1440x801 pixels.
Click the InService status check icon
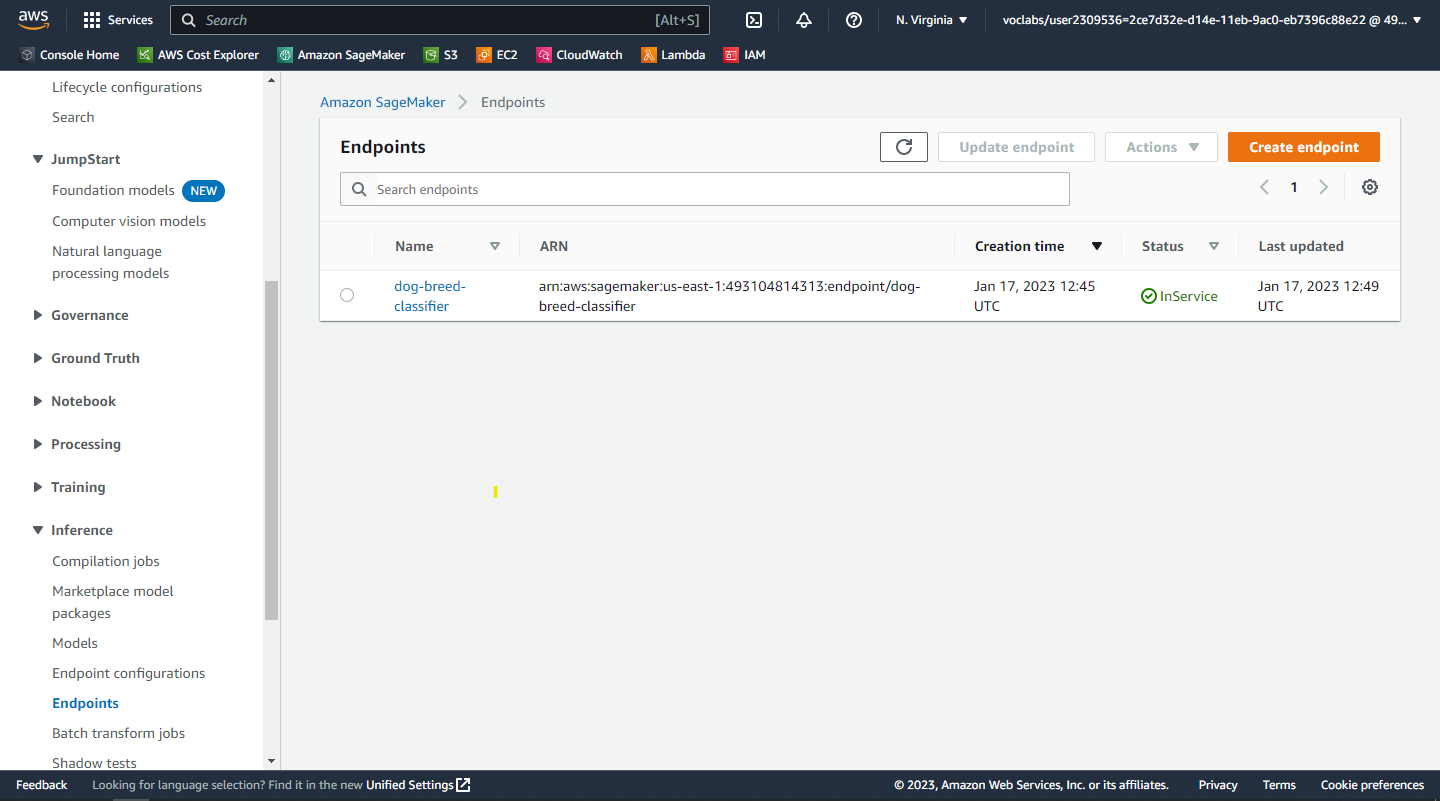click(x=1149, y=296)
